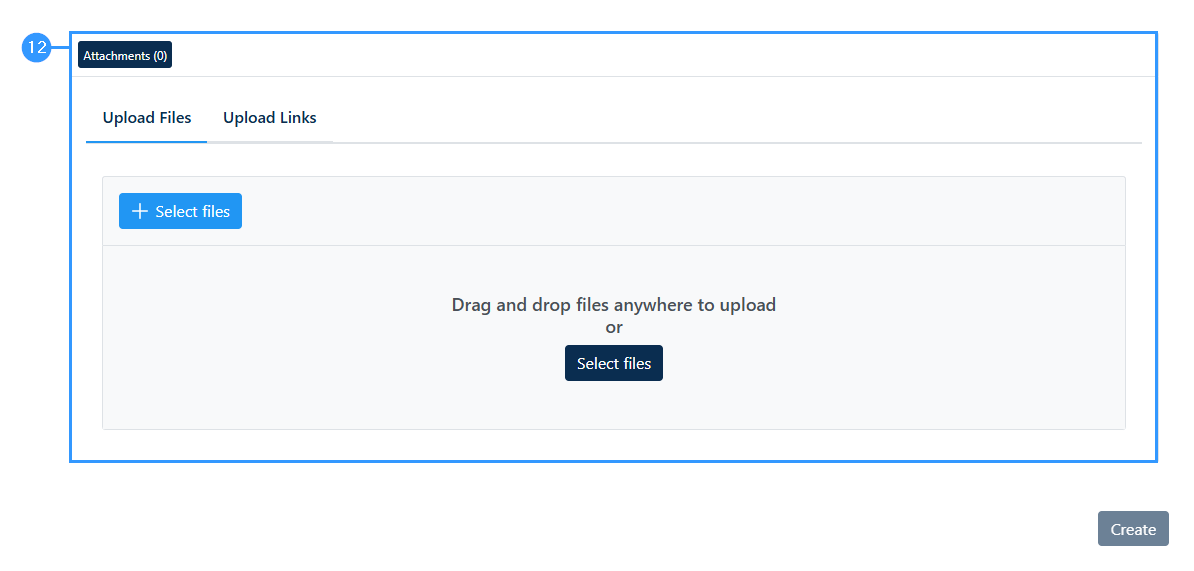
Task: Click the Attachments header bar's empty area
Action: coord(662,55)
